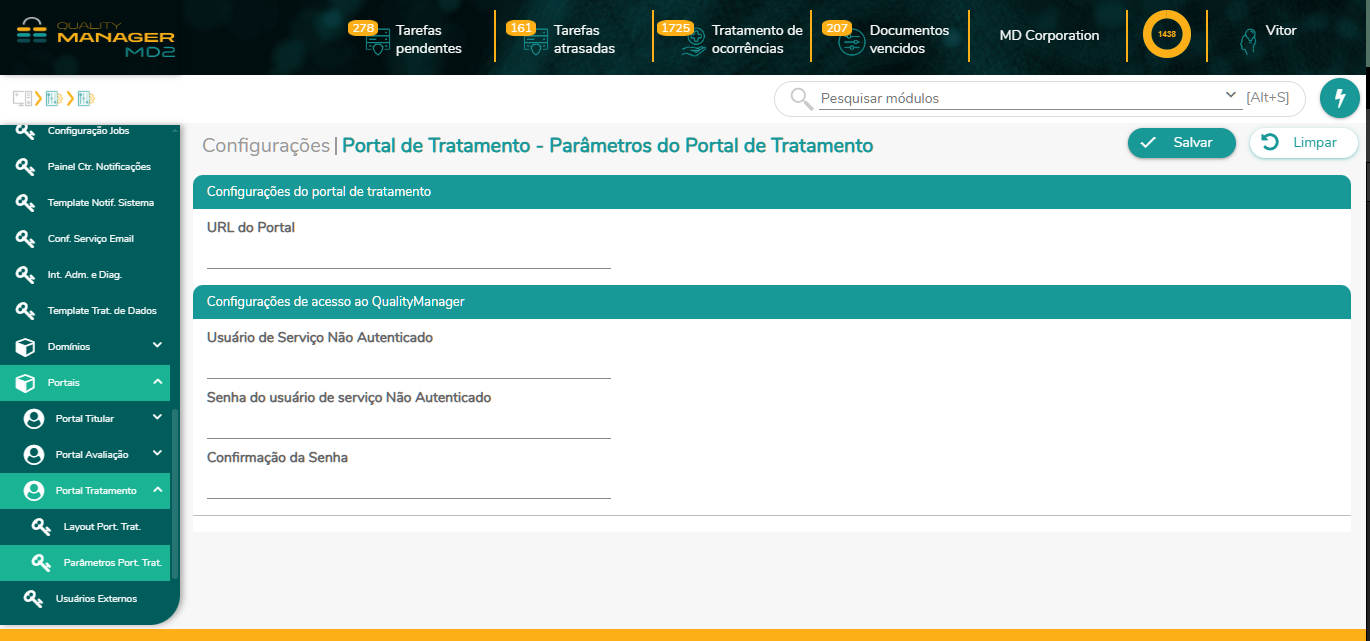Click MD Corporation company label
The width and height of the screenshot is (1370, 641).
point(1049,35)
